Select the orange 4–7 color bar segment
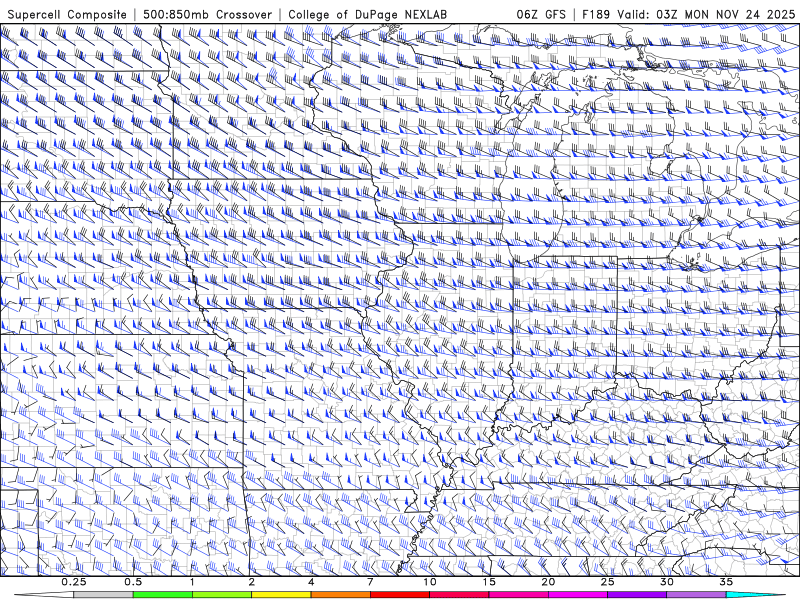 pos(340,595)
